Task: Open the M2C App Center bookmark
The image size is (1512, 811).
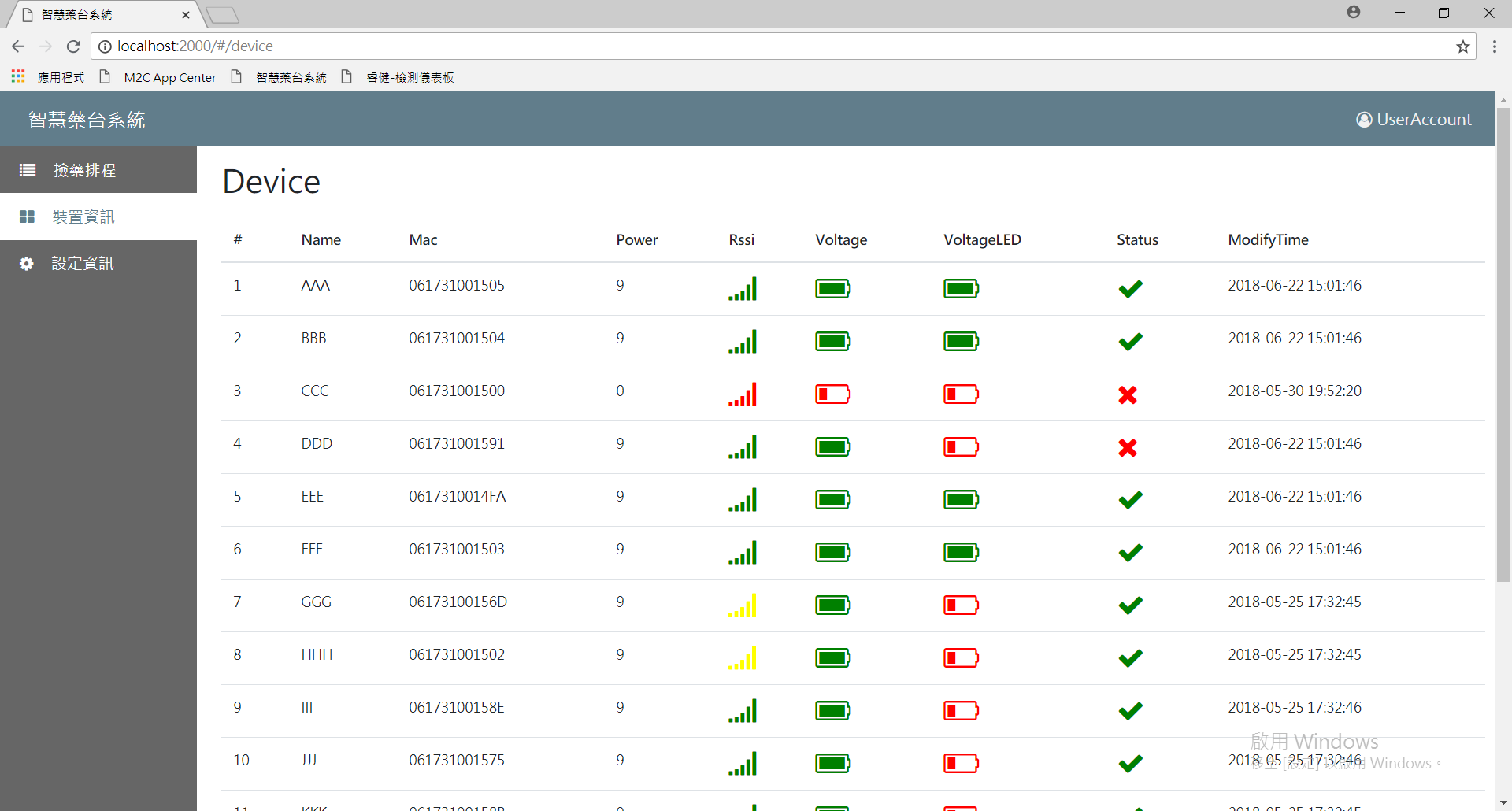Action: point(158,77)
